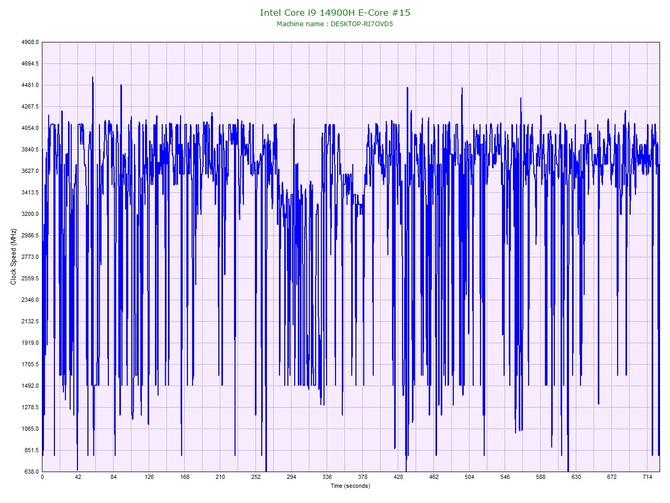Click the x-axis tick label 84
Viewport: 670px width, 503px height.
click(x=114, y=477)
